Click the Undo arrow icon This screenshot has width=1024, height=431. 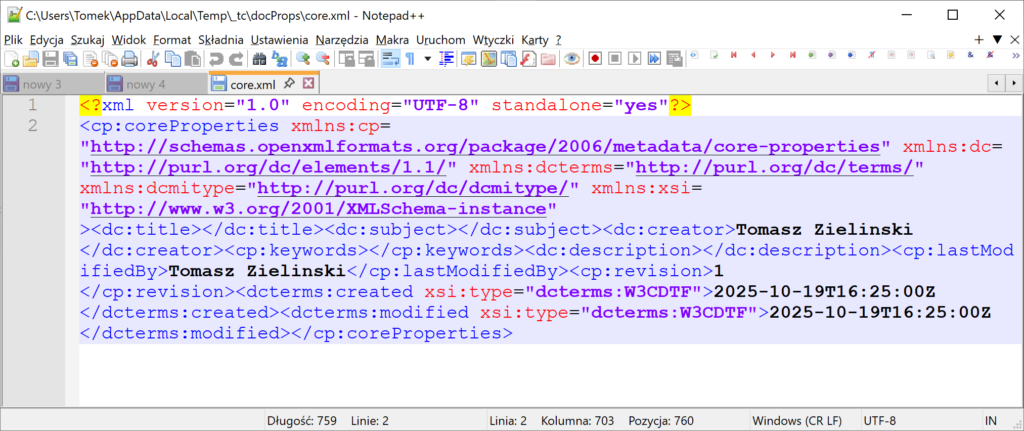215,59
